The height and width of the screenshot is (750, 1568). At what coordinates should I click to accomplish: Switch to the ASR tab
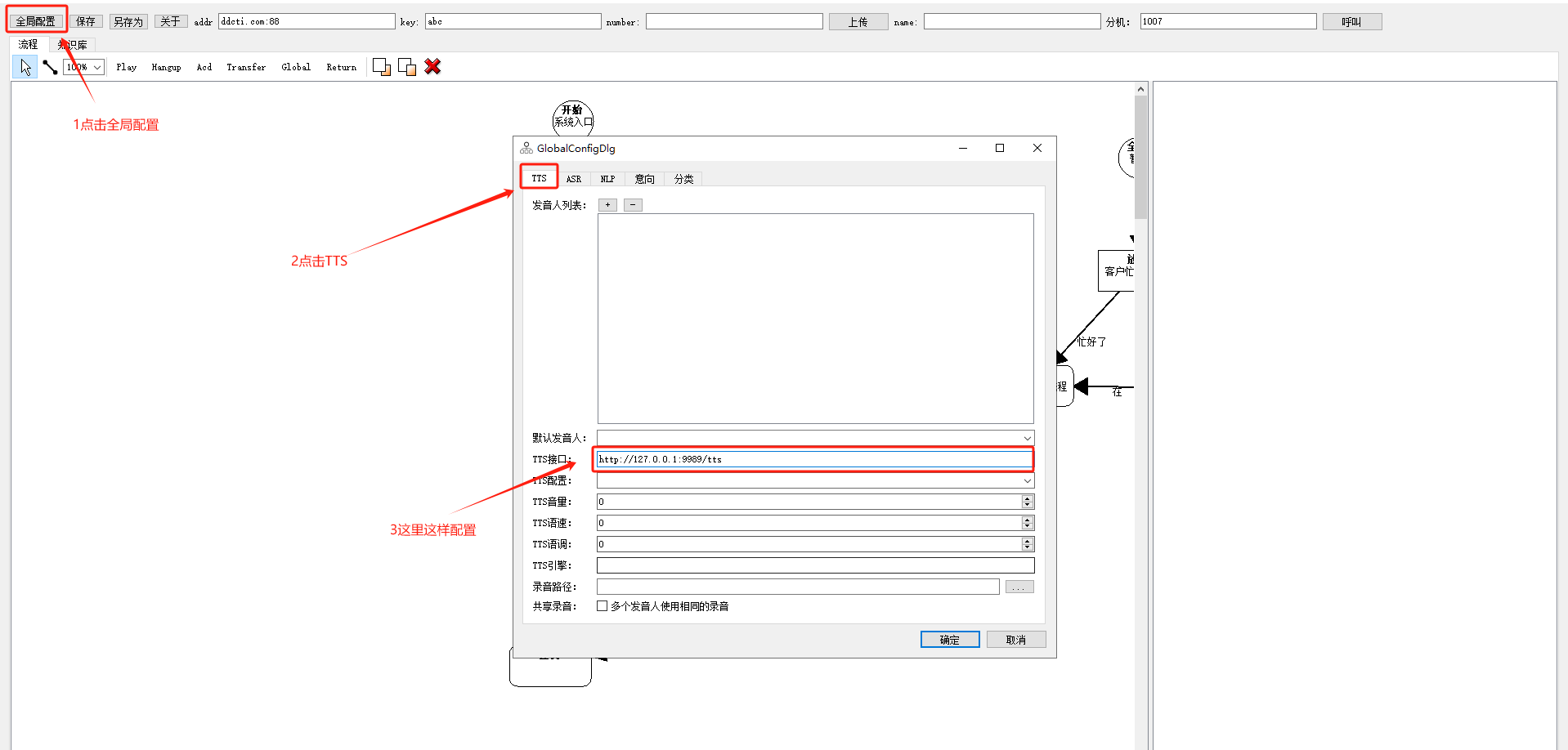point(574,179)
